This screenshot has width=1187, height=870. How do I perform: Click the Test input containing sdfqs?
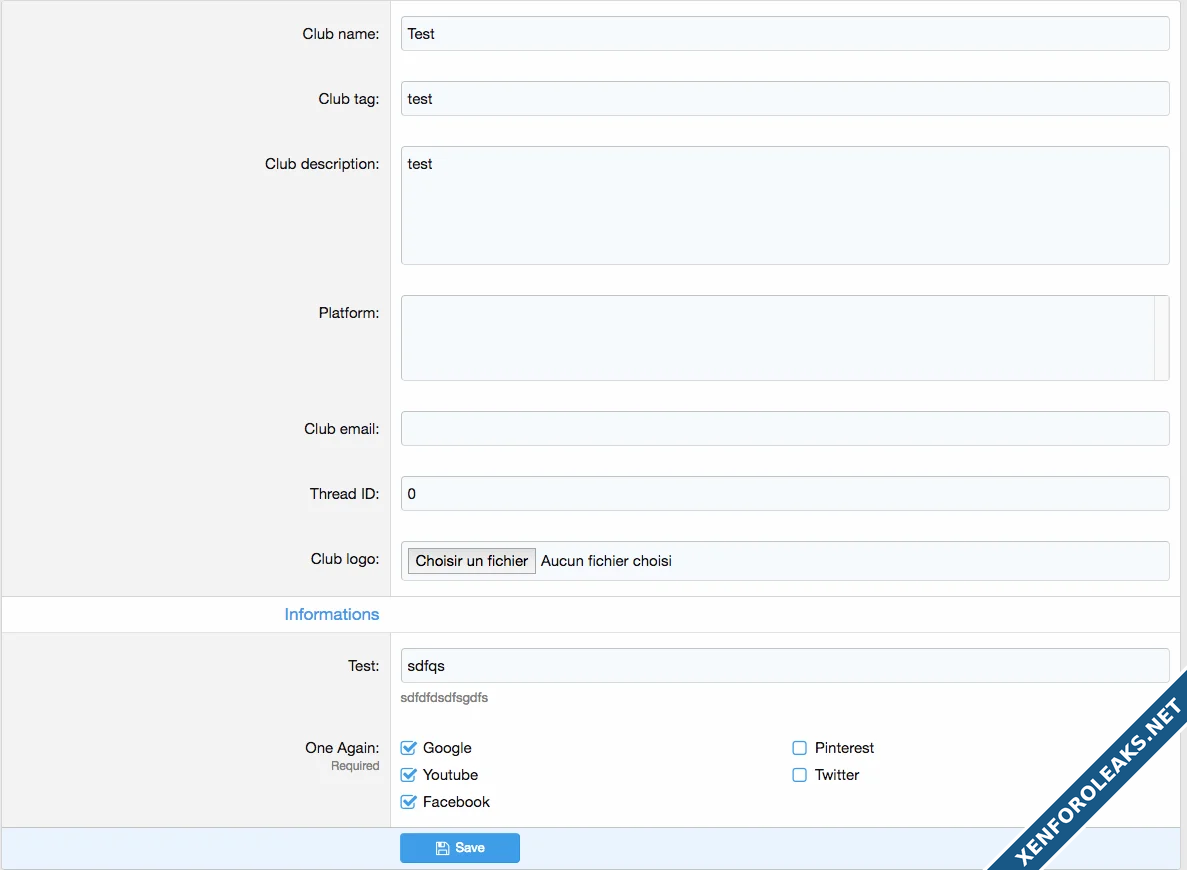point(784,666)
